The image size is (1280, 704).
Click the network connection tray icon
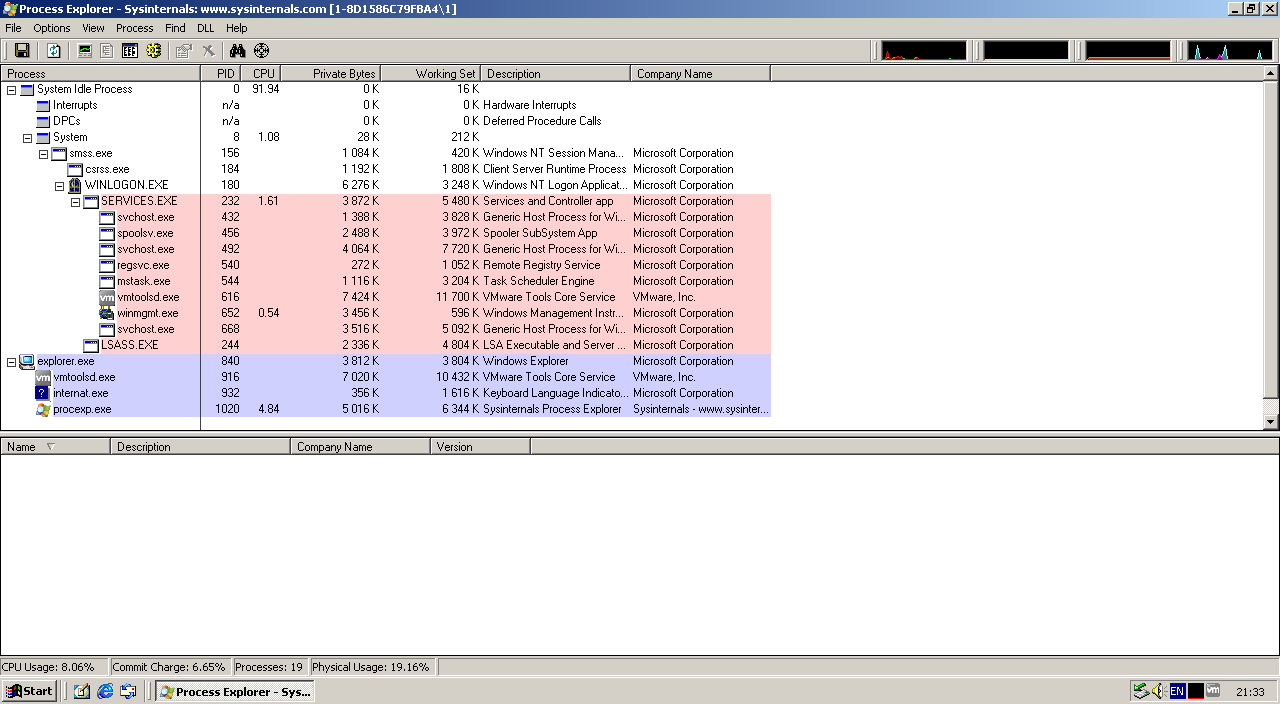click(1141, 691)
